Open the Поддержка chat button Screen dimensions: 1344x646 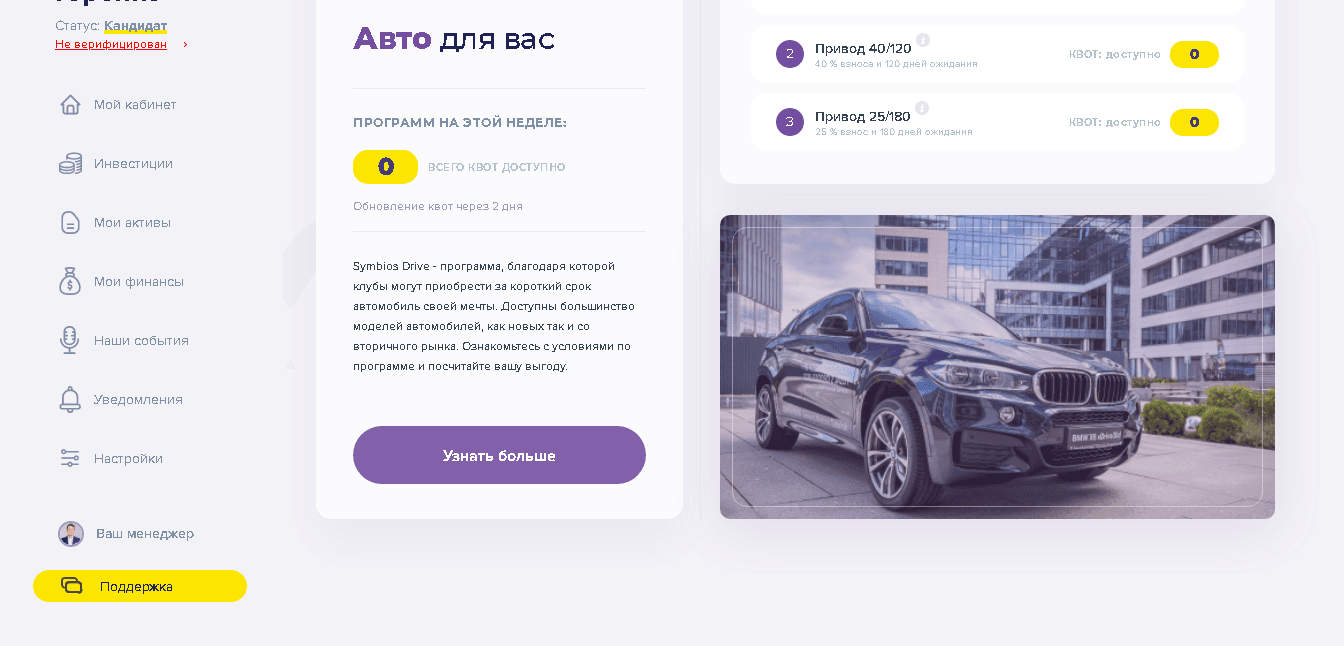140,586
